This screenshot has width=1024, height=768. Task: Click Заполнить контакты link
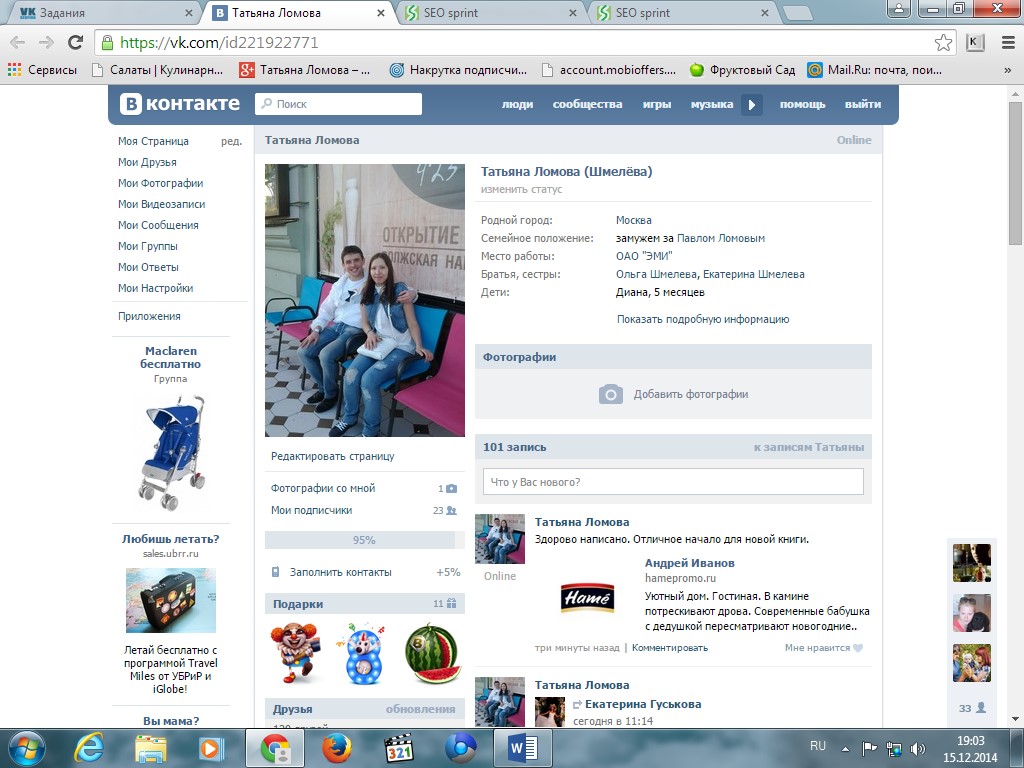[340, 572]
